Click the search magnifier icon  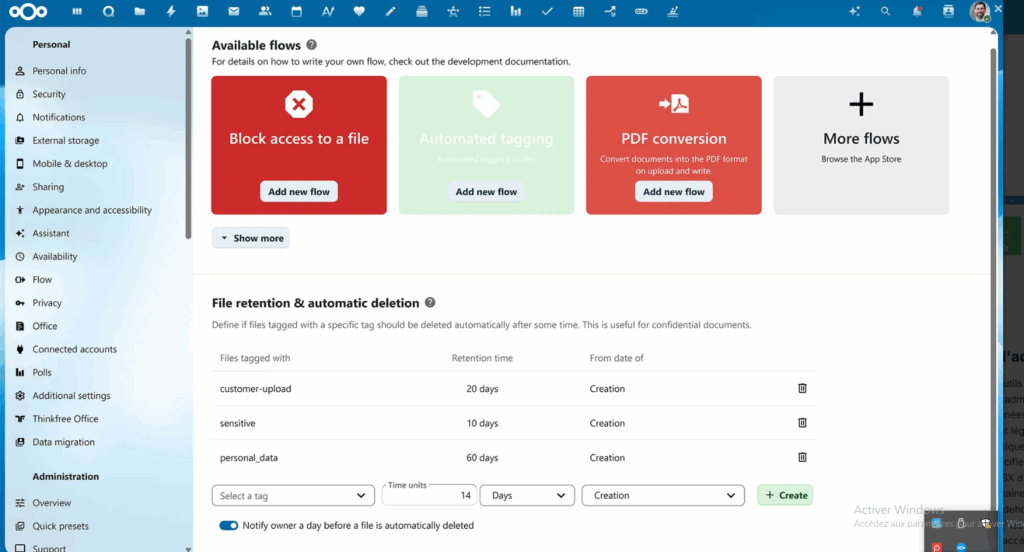coord(885,11)
